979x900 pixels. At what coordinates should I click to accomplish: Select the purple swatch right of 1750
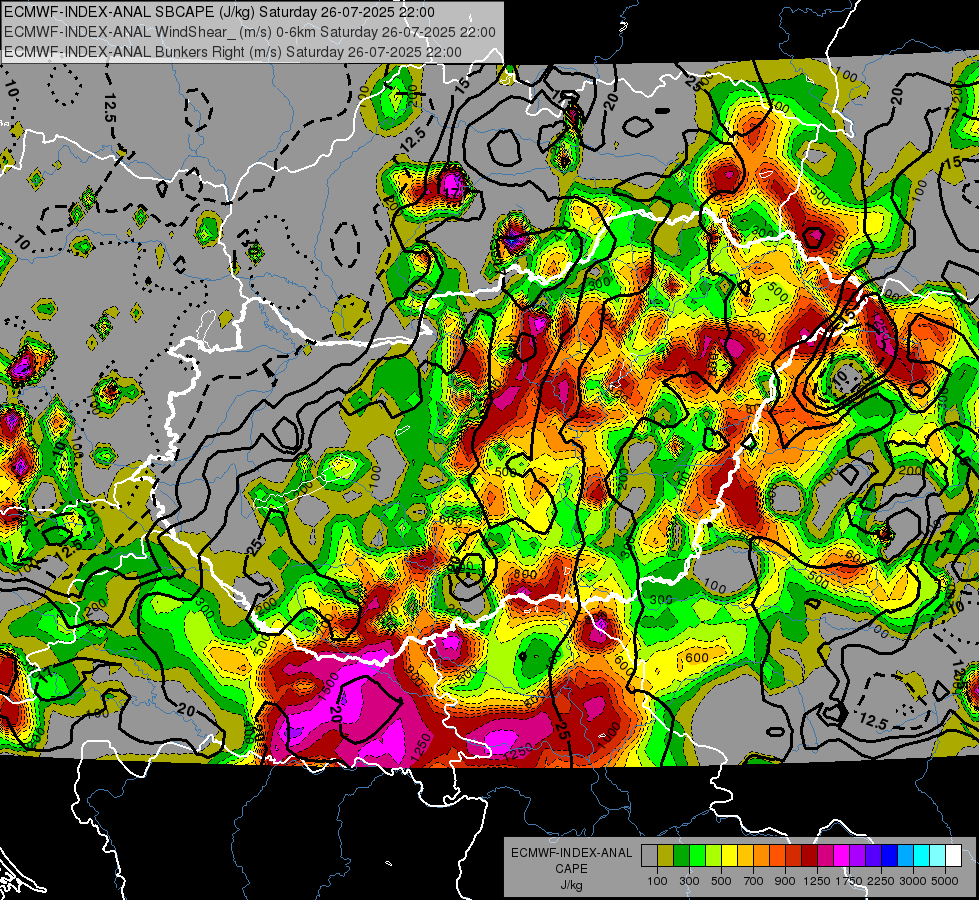pos(858,855)
